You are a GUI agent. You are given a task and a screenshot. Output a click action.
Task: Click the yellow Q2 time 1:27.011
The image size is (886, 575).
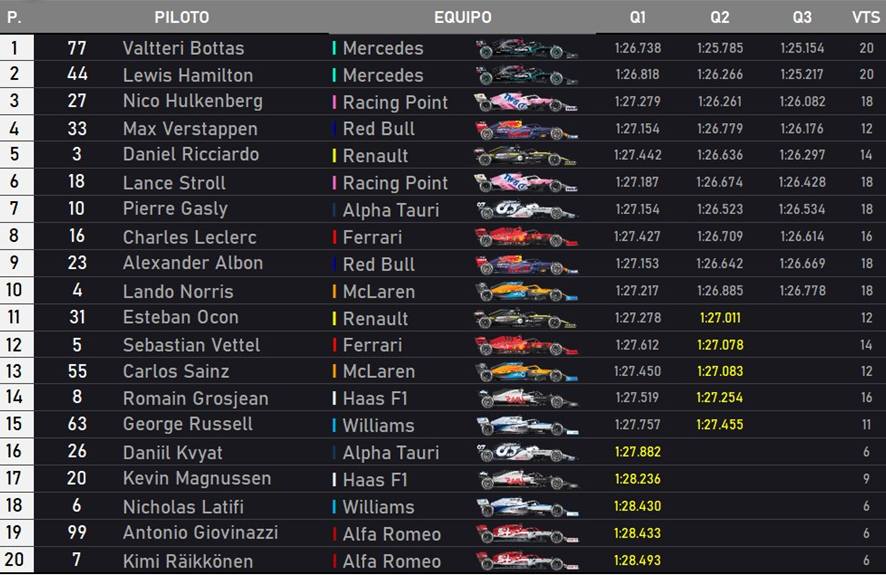(720, 318)
